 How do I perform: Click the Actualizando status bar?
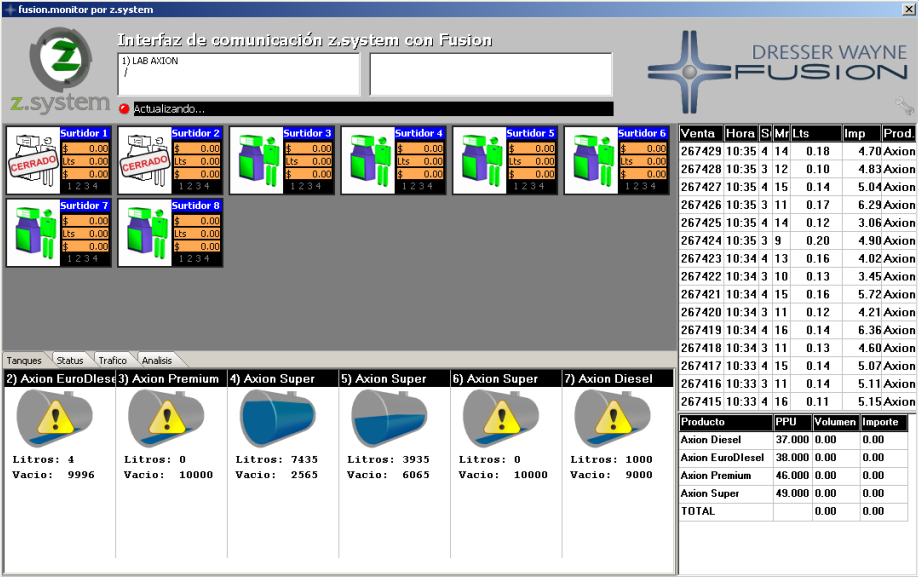click(x=373, y=109)
